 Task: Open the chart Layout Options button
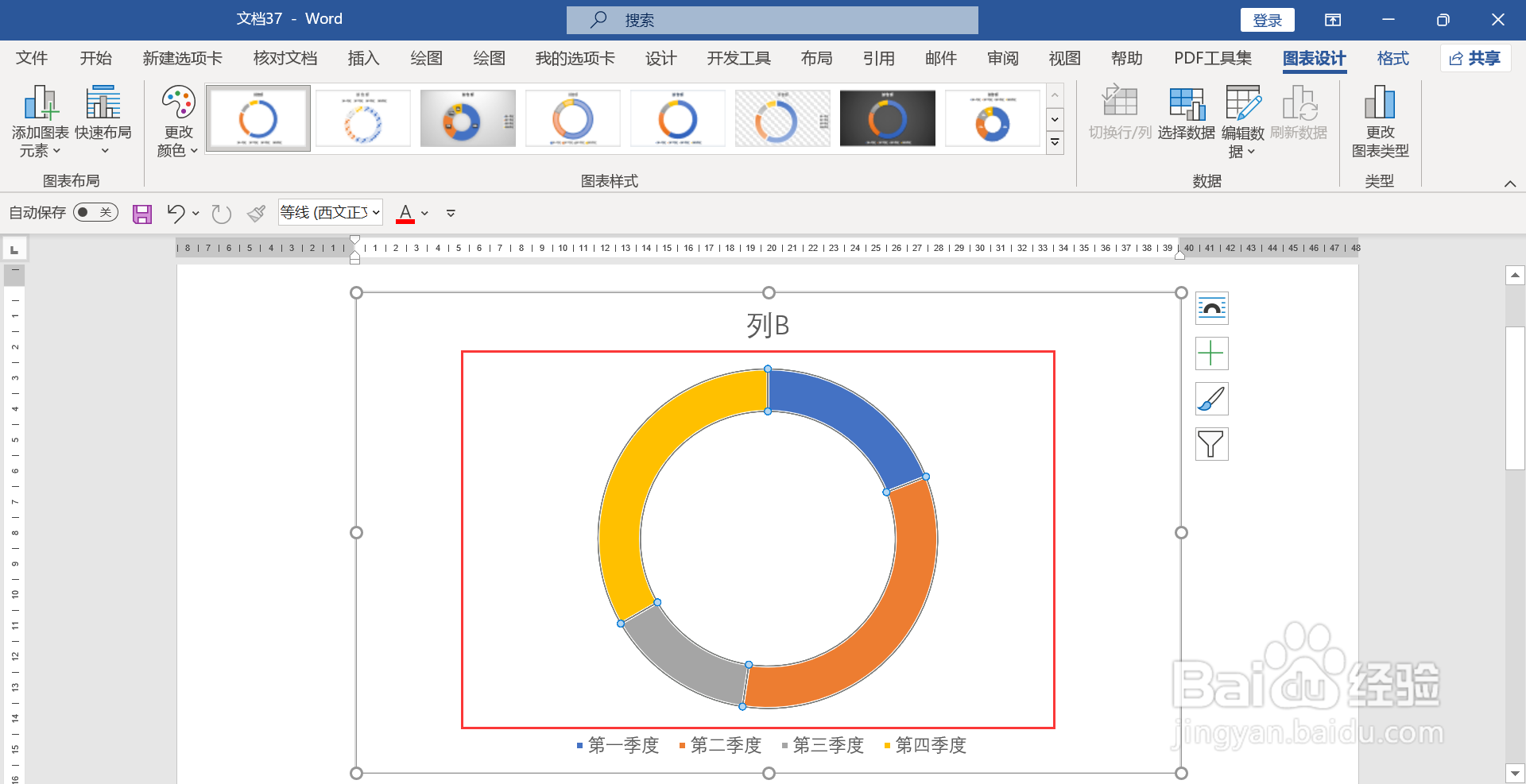click(x=1212, y=308)
